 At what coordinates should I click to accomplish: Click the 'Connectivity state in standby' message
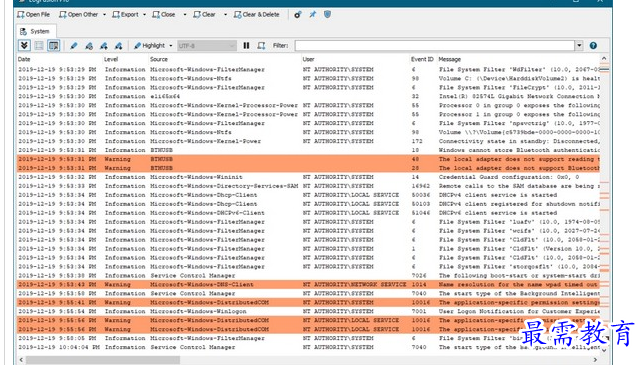coord(519,141)
